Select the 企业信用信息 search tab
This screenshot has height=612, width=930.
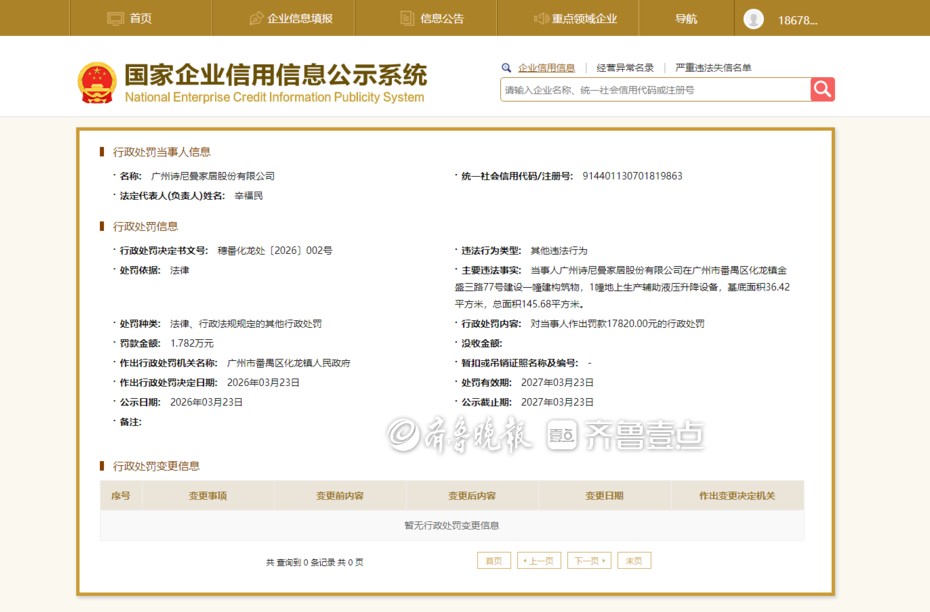tap(546, 68)
